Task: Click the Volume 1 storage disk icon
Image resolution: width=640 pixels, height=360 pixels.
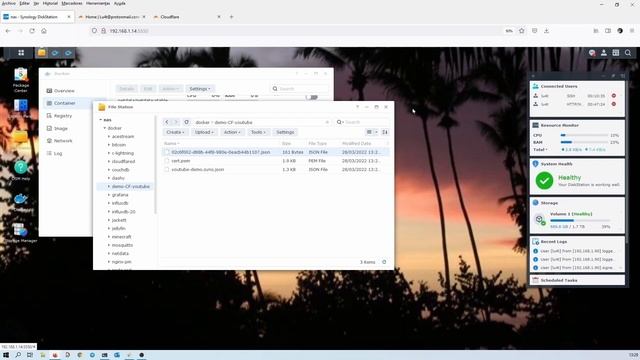Action: [x=540, y=220]
